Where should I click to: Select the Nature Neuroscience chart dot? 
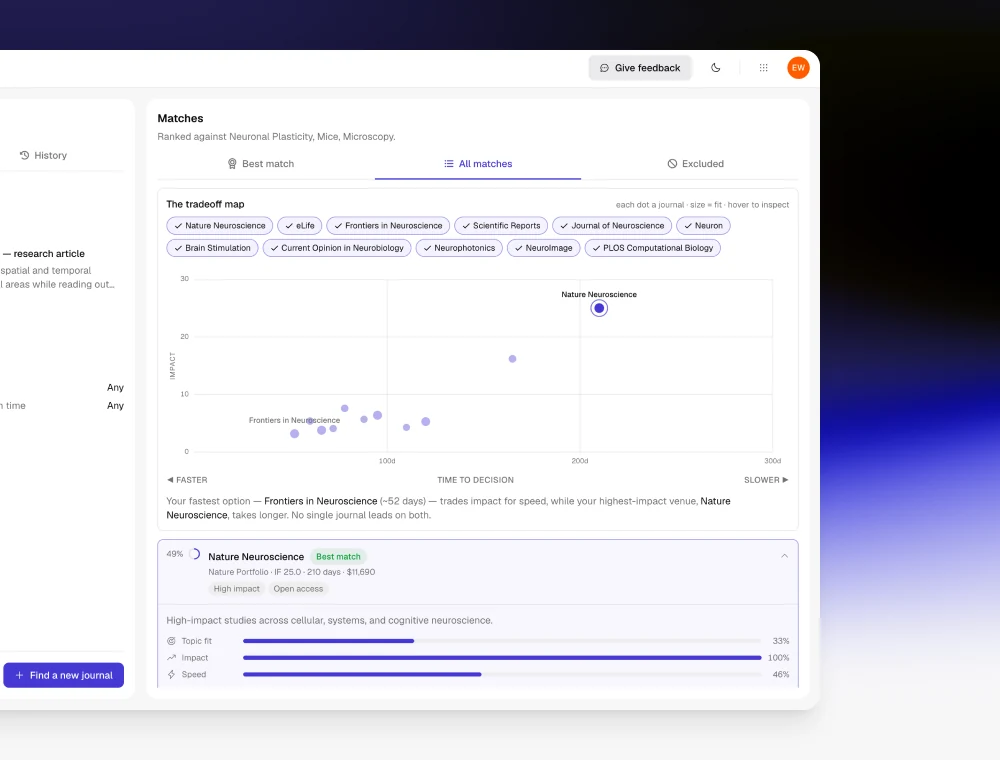599,309
